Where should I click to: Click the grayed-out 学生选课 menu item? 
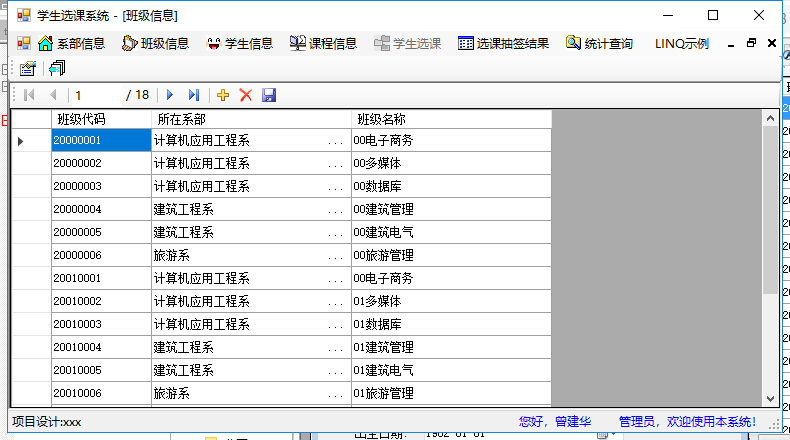[x=408, y=44]
